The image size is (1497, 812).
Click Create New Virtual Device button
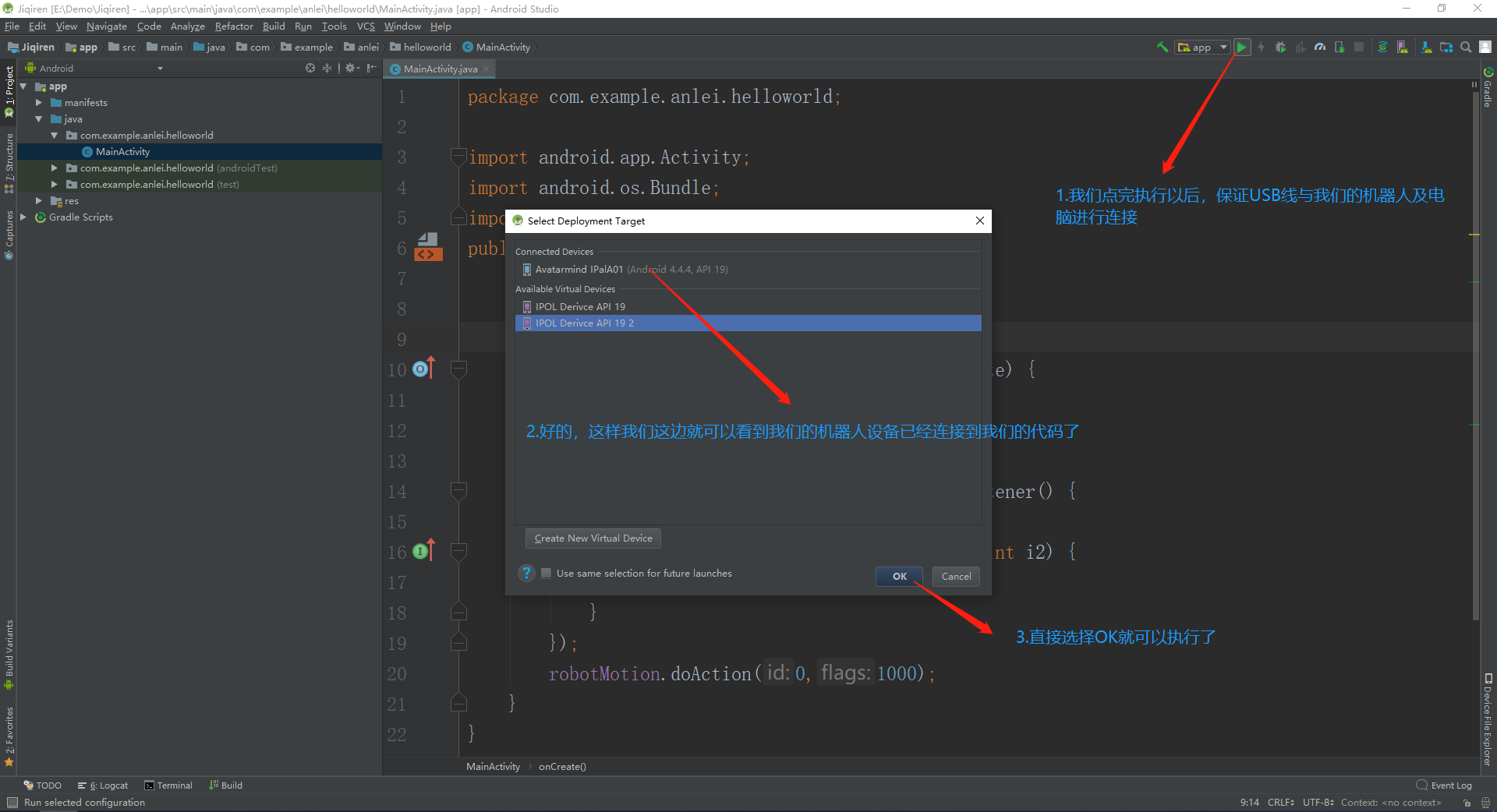(593, 538)
